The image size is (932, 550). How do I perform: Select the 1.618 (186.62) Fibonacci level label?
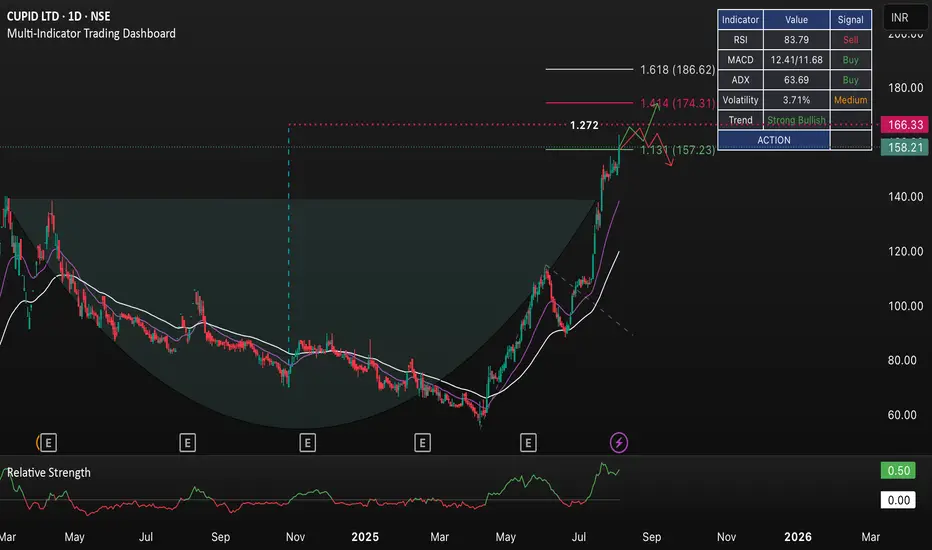click(678, 70)
